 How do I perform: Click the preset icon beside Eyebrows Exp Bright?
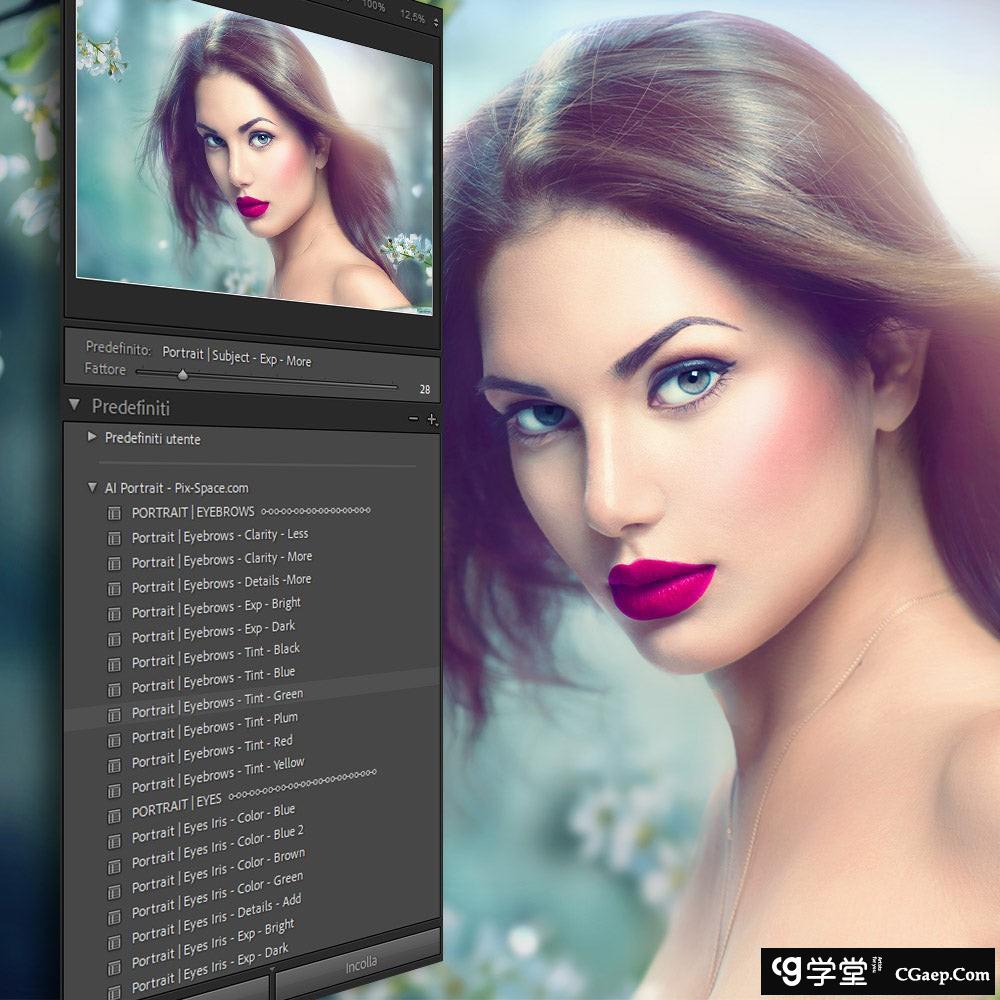114,612
